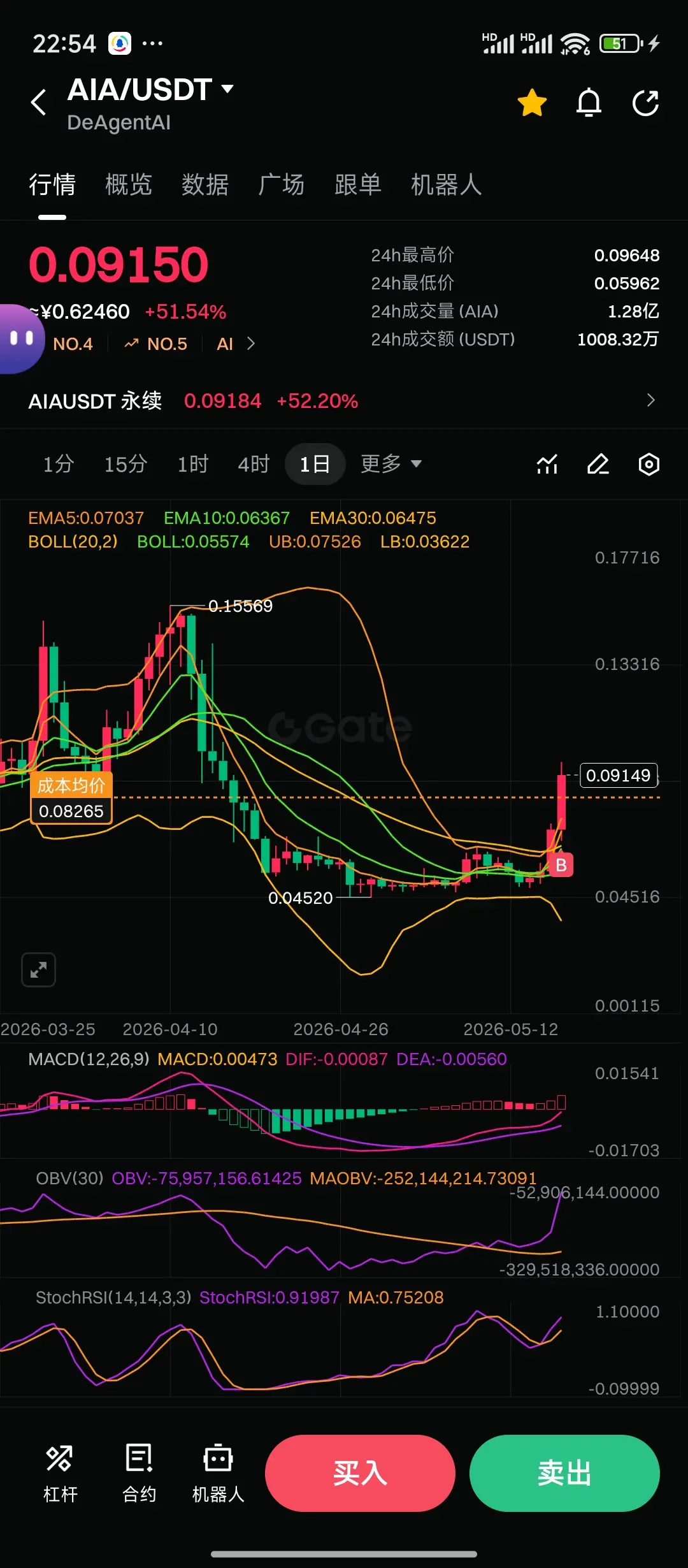The width and height of the screenshot is (688, 1568).
Task: Open the NO.4 ranking tag
Action: point(73,344)
